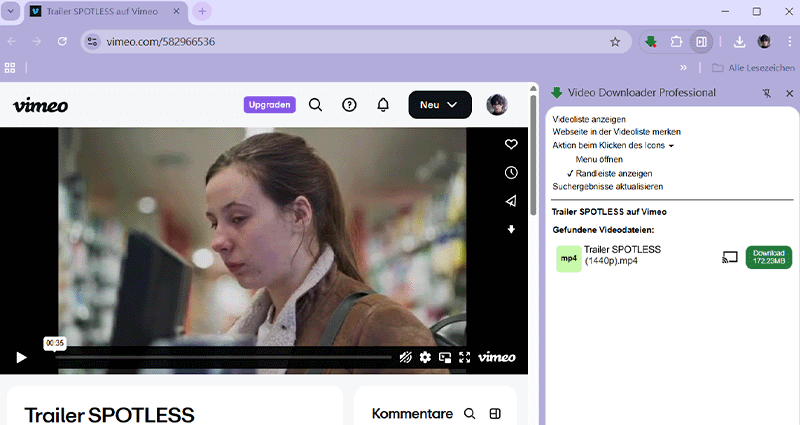This screenshot has width=800, height=425.
Task: Enter fullscreen mode on player
Action: tap(464, 357)
